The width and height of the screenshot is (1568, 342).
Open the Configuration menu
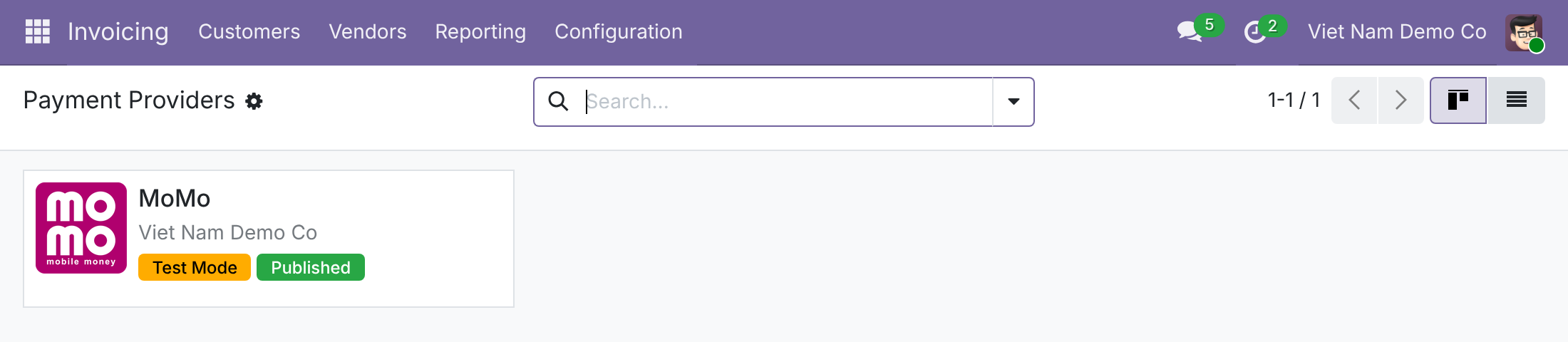(x=619, y=32)
